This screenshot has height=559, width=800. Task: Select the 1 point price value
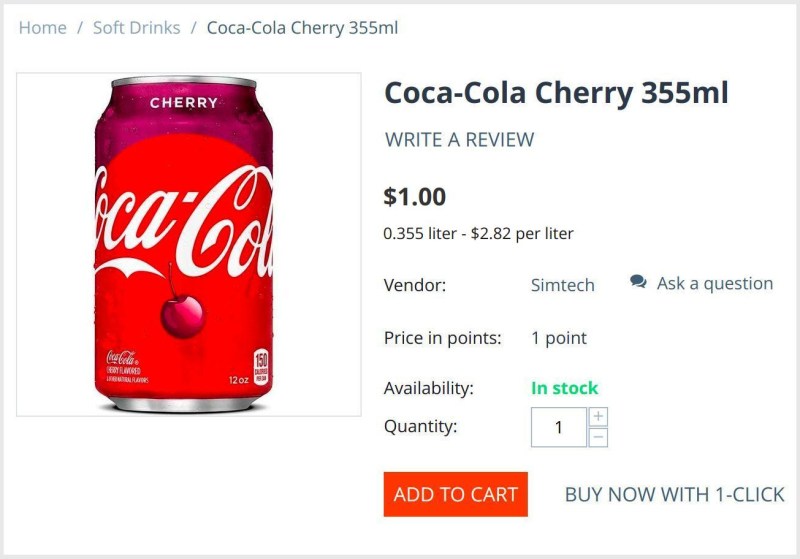coord(558,338)
